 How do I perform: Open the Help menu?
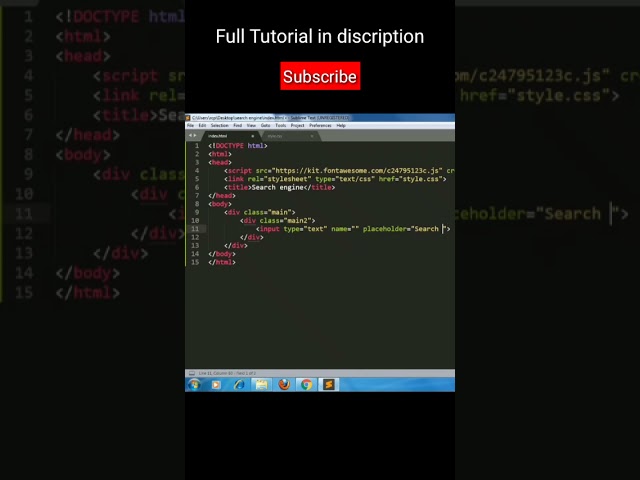341,125
